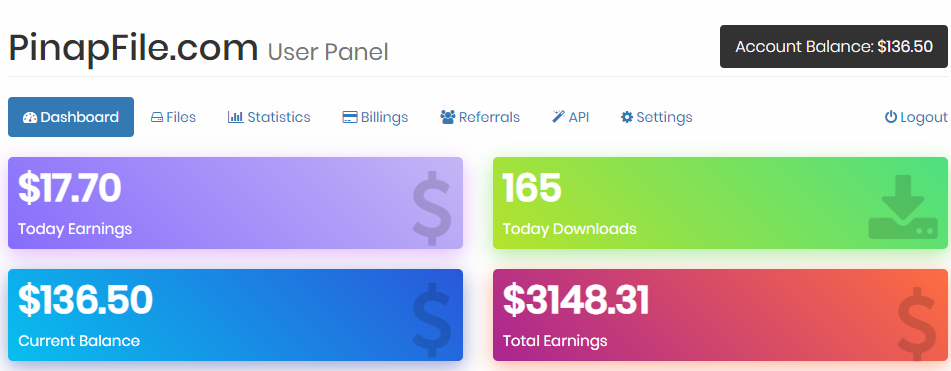Select the Total Earnings card
Image resolution: width=951 pixels, height=371 pixels.
coord(721,315)
